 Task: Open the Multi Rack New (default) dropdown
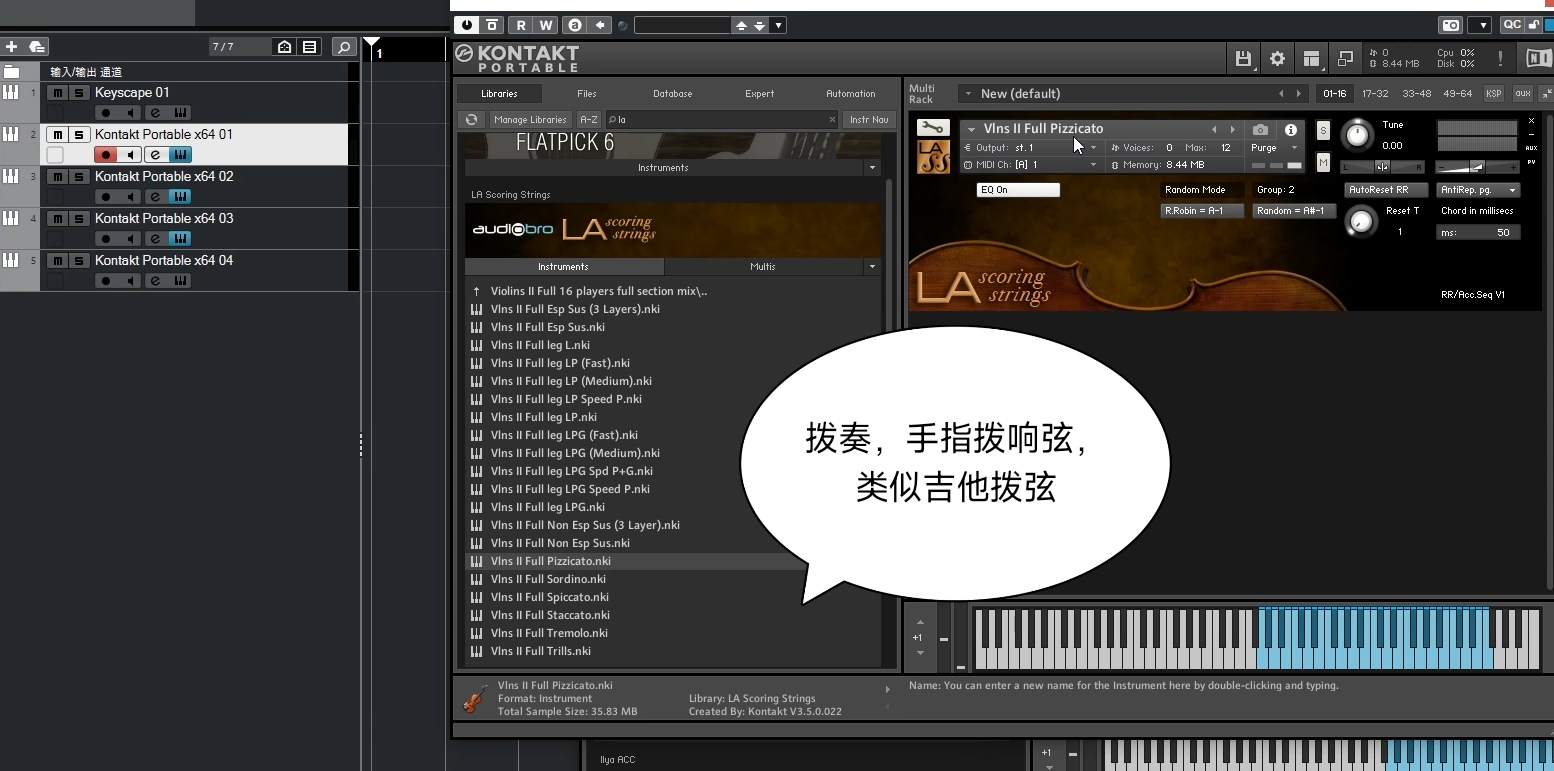coord(968,94)
